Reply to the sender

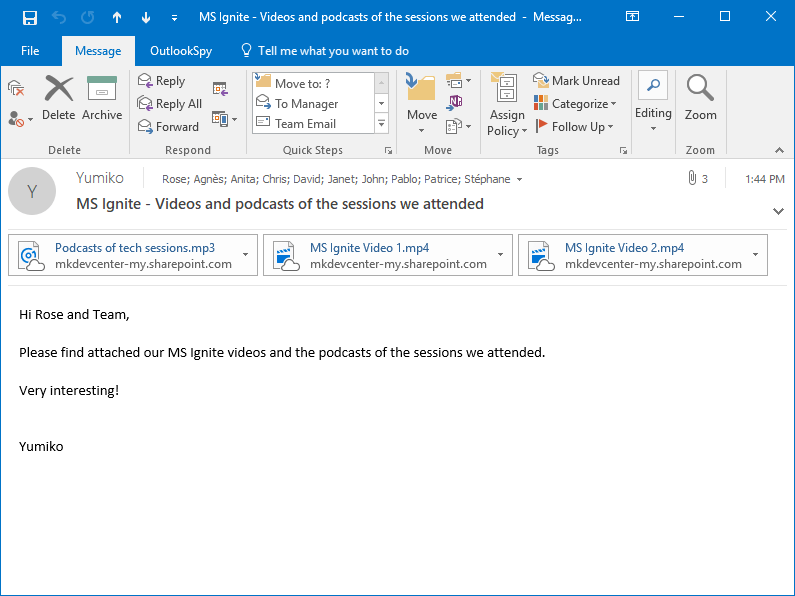[x=162, y=81]
